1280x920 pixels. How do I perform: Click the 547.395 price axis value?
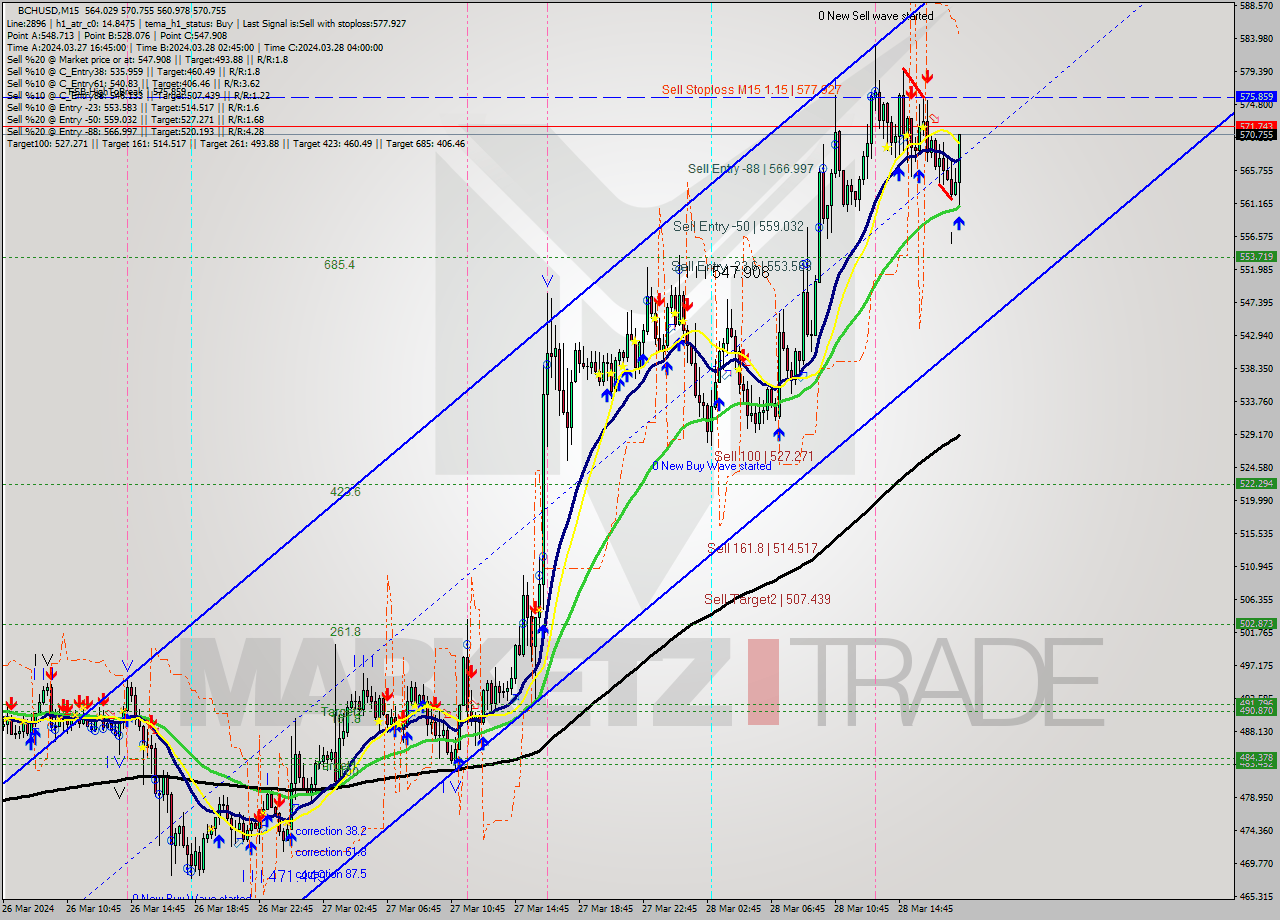point(1256,303)
